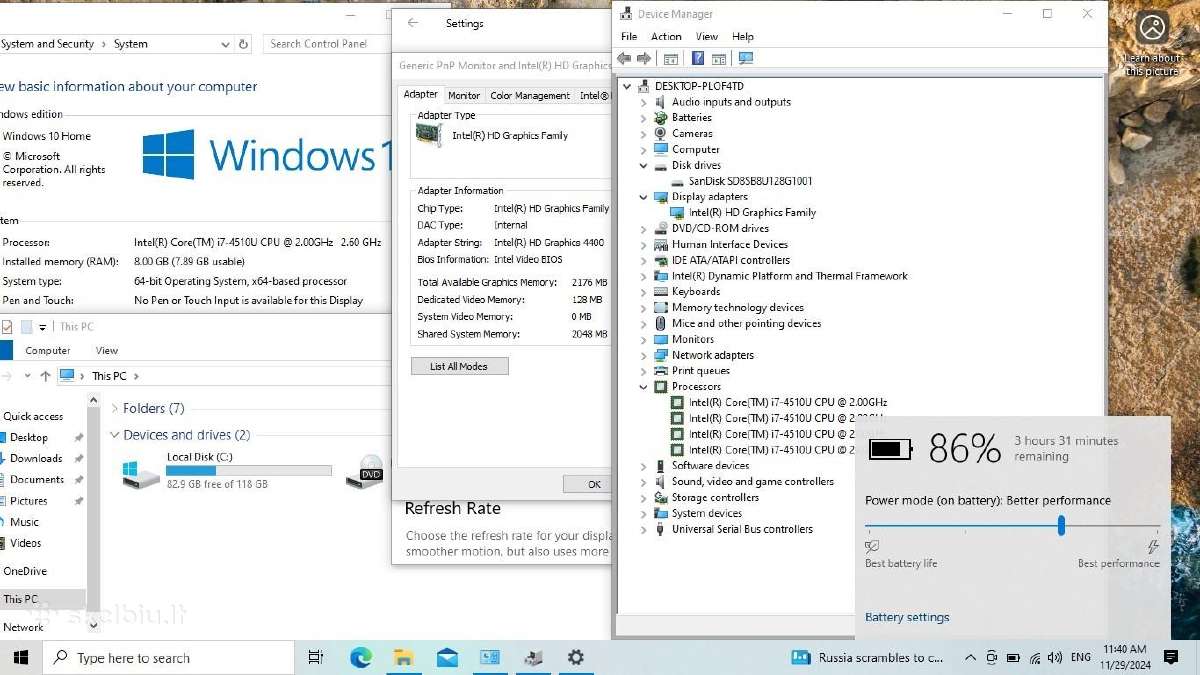
Task: Click in Search Control Panel field
Action: 327,44
